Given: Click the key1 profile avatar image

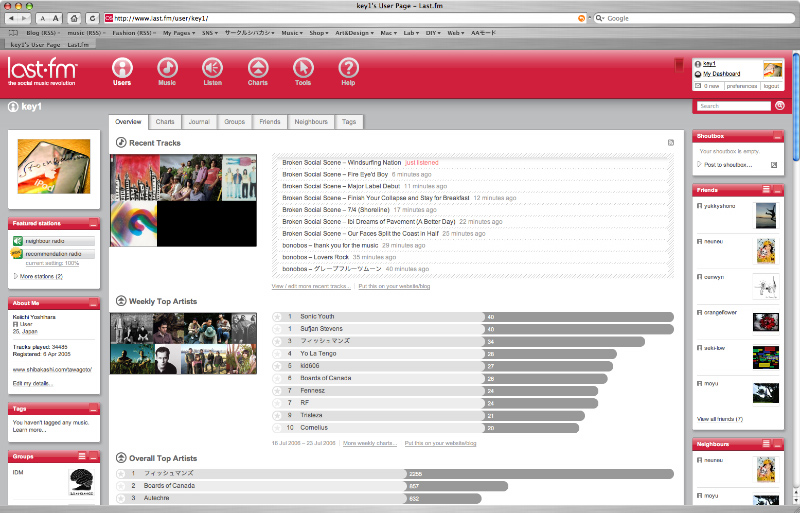Looking at the screenshot, I should pos(54,166).
